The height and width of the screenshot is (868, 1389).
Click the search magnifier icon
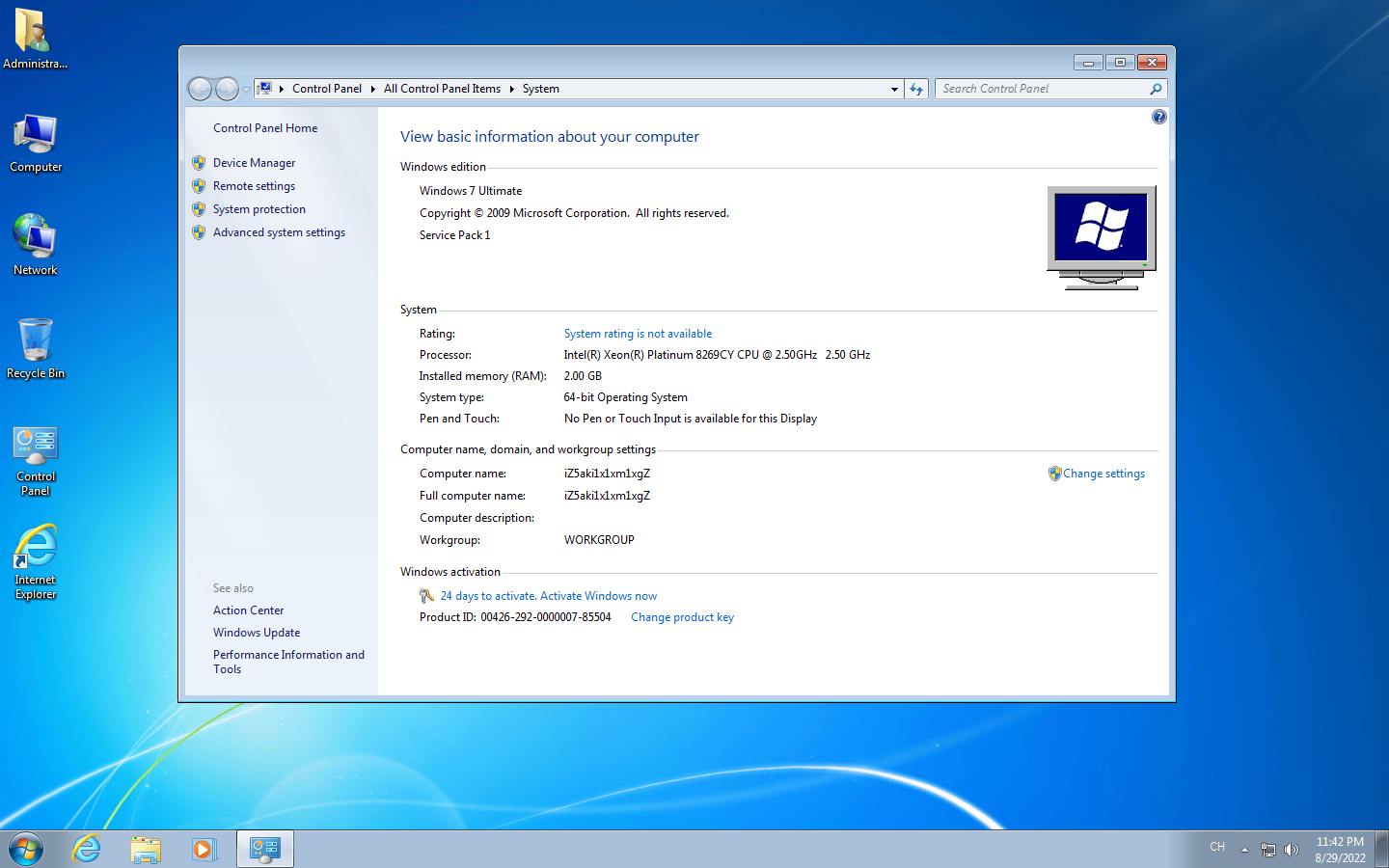(1156, 89)
